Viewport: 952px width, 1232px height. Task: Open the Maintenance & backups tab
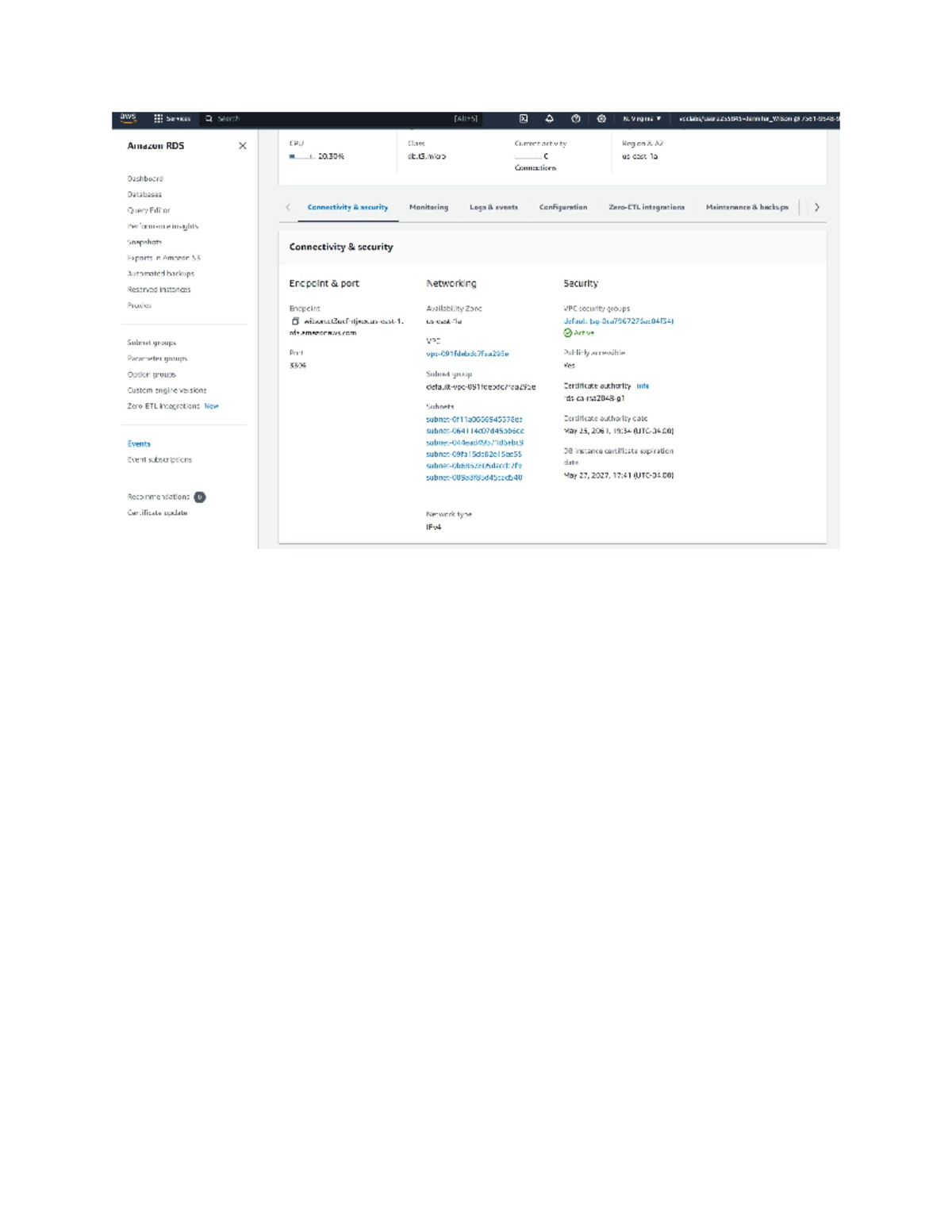pyautogui.click(x=747, y=207)
